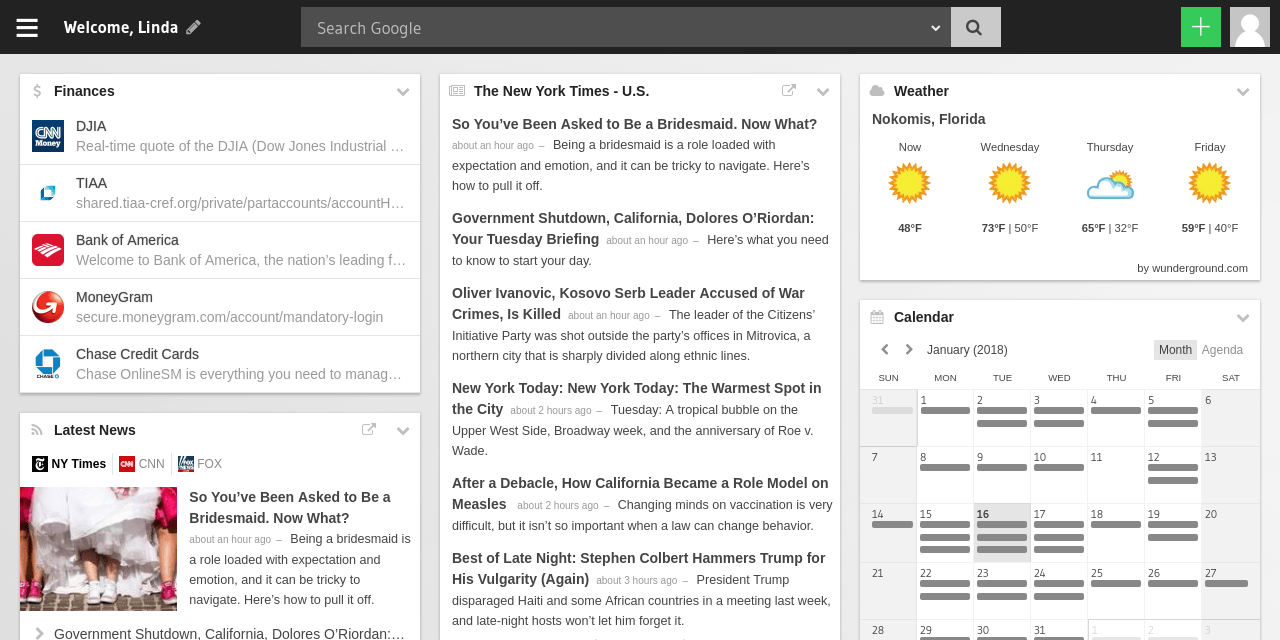Open the New York Today article headline
1280x640 pixels.
(636, 398)
